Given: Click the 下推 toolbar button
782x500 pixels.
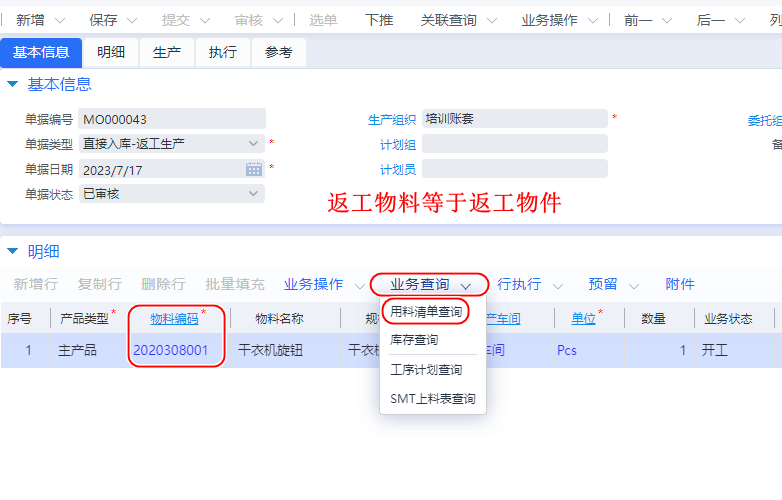Looking at the screenshot, I should pos(379,20).
